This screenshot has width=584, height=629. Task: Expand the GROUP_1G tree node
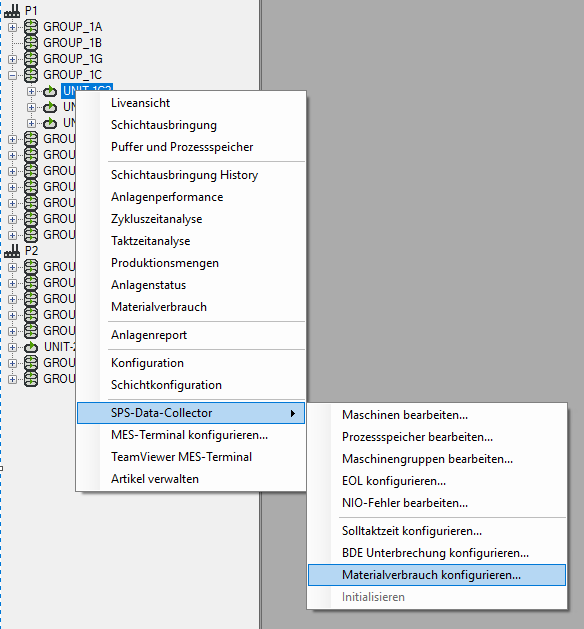coord(12,59)
